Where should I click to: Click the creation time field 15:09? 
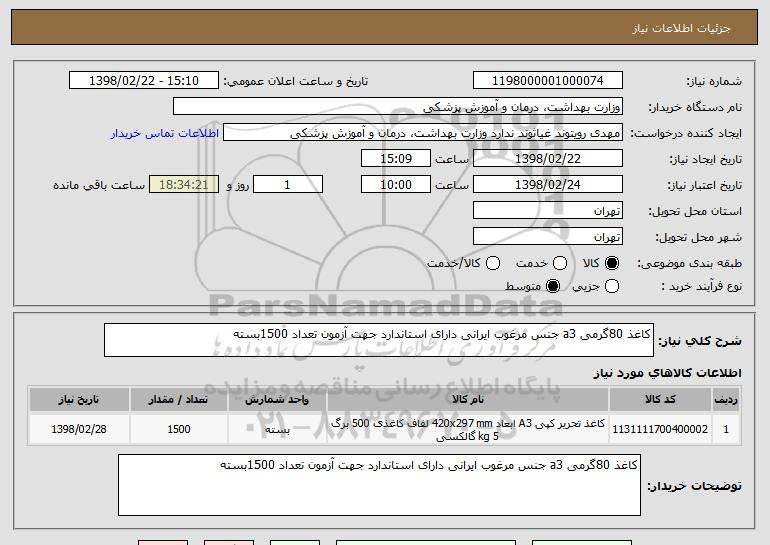click(396, 159)
